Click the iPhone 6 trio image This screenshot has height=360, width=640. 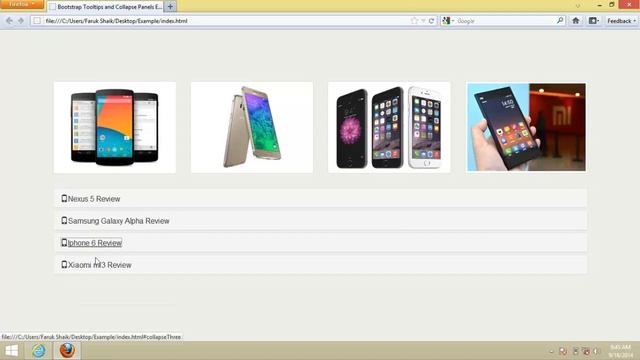click(x=389, y=127)
